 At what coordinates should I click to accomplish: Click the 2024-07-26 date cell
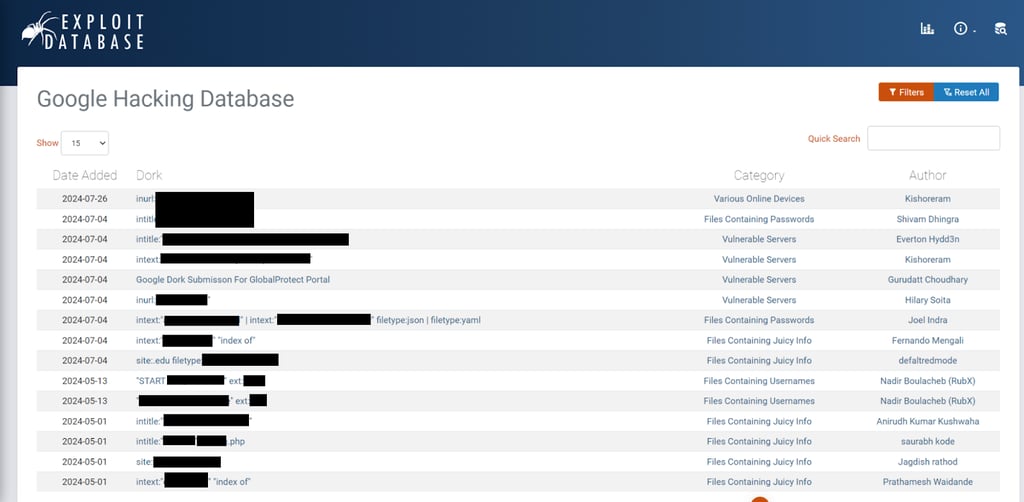coord(85,198)
